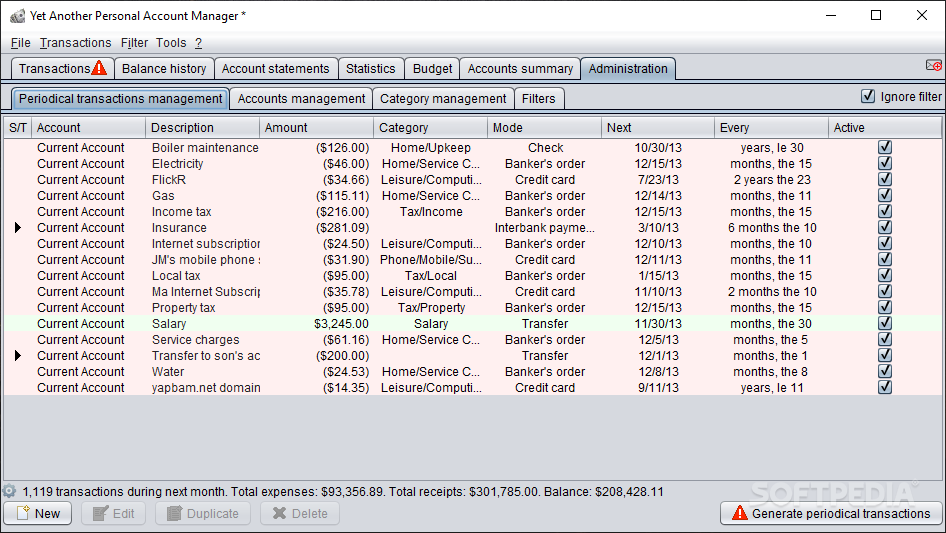Toggle the Ignore filter checkbox
The height and width of the screenshot is (533, 946).
[868, 96]
